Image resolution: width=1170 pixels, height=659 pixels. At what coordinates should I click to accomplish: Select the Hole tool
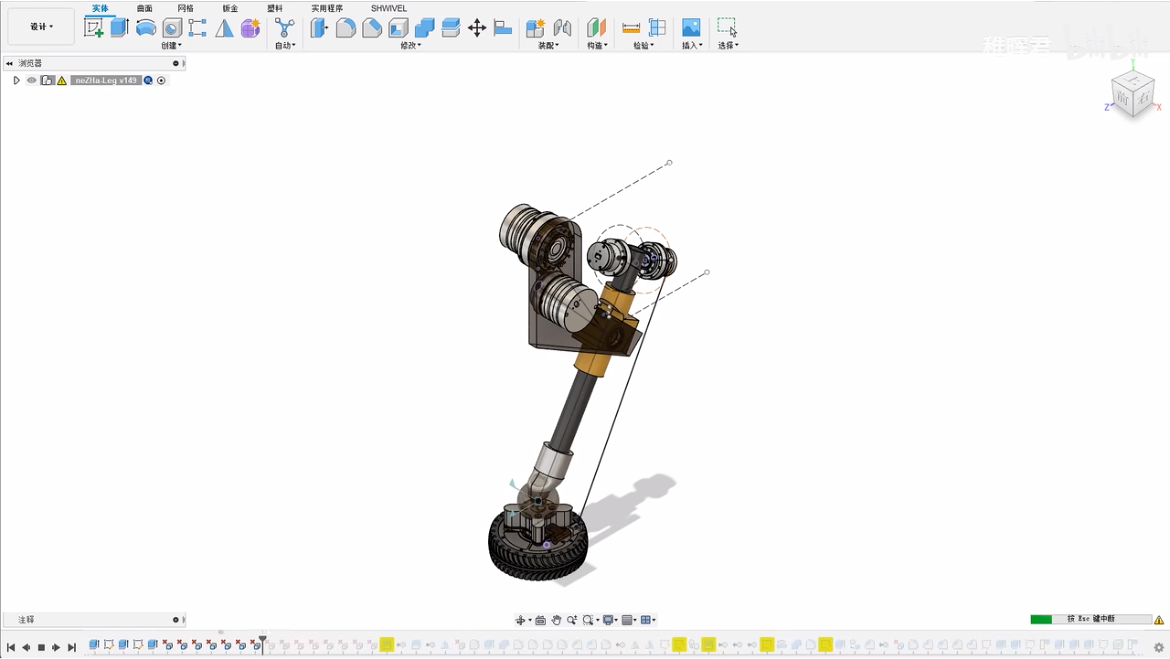point(172,28)
